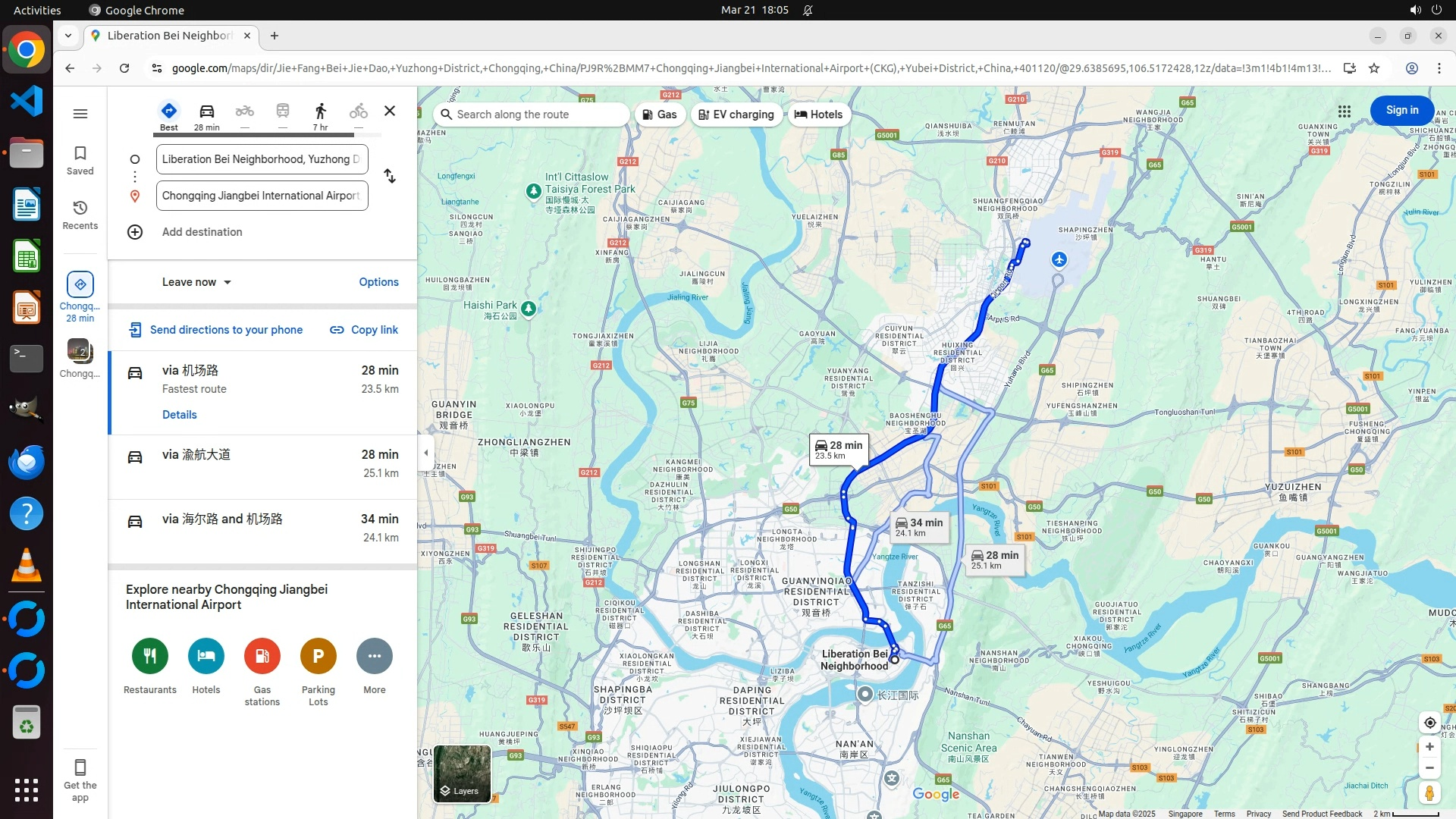Collapse the side panel arrow

426,453
